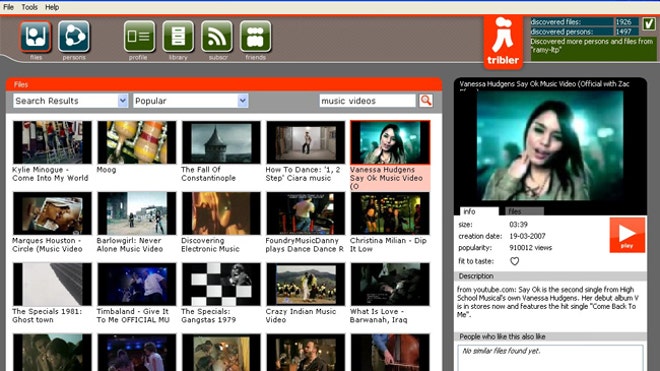Screen dimensions: 660x371
Task: Select Kylie Minogue Come Into My World thumbnail
Action: pyautogui.click(x=52, y=142)
